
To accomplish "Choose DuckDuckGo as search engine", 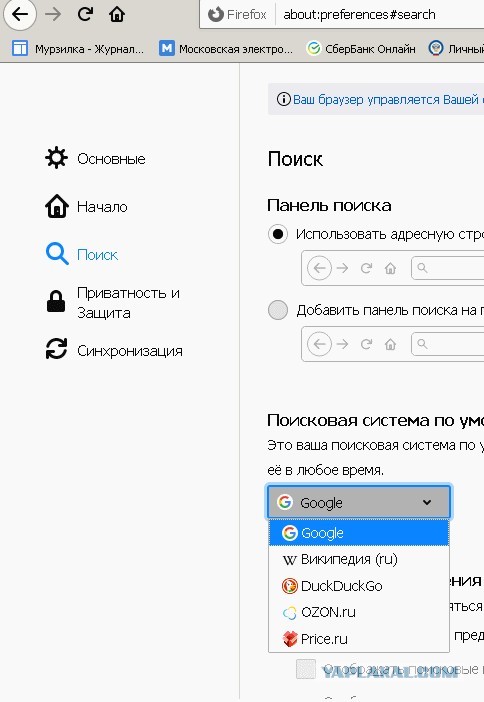I will 359,586.
